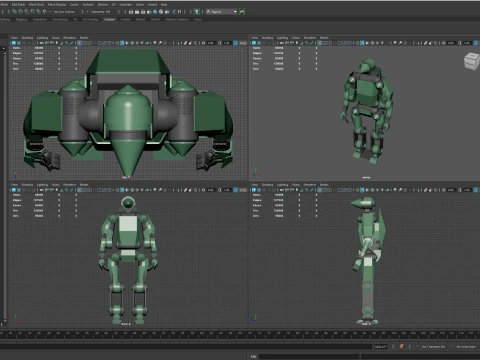Switch to the Animation shelf tab
This screenshot has width=480, height=360.
[x=40, y=19]
